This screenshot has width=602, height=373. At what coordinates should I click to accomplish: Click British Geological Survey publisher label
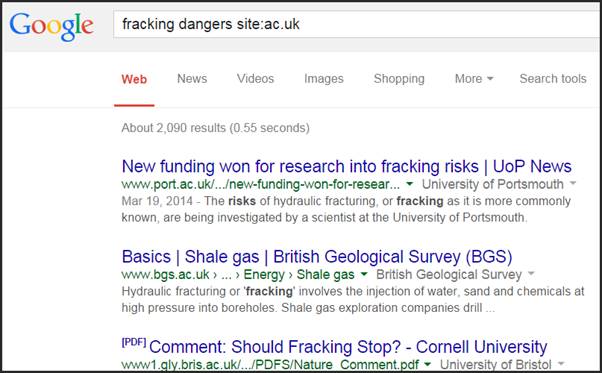click(x=449, y=275)
